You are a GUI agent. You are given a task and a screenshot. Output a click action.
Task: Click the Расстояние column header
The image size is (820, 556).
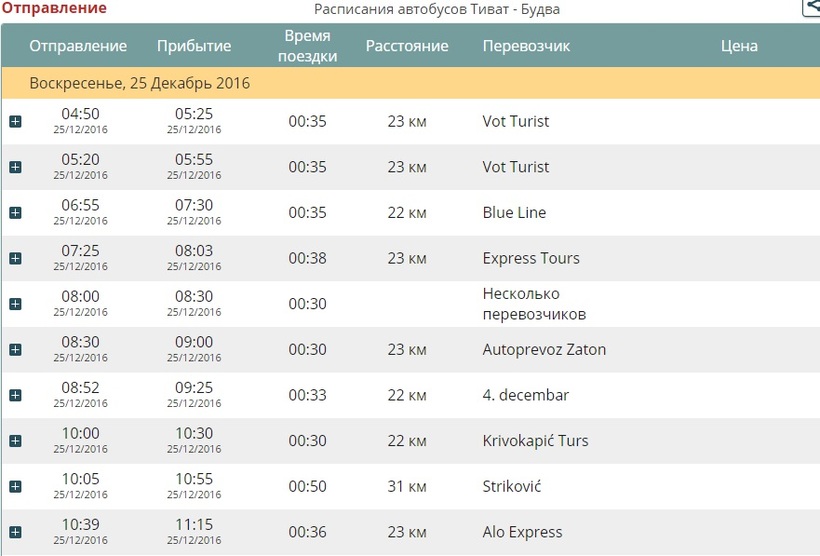click(x=407, y=46)
